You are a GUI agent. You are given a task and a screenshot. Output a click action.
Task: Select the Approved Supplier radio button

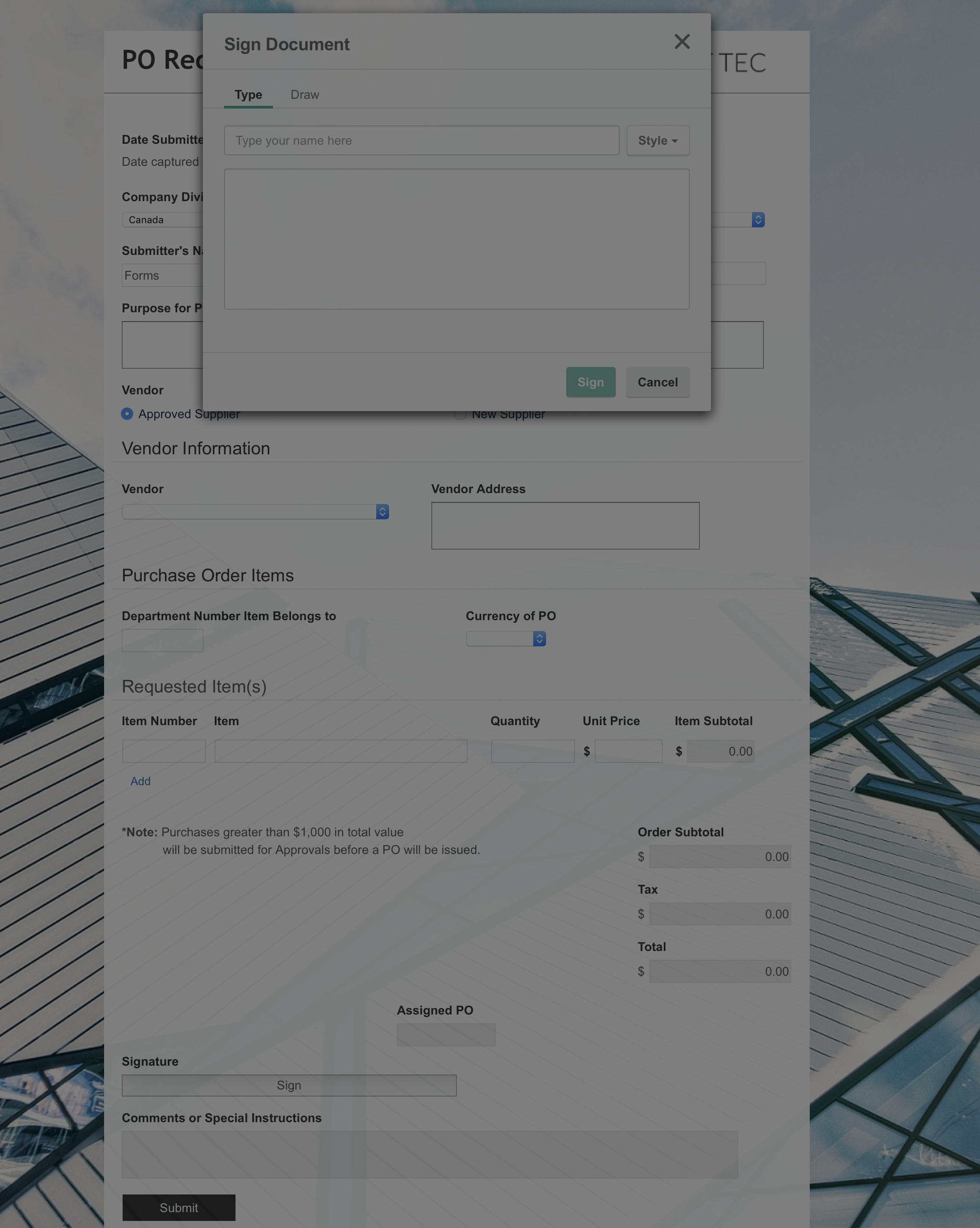(127, 414)
